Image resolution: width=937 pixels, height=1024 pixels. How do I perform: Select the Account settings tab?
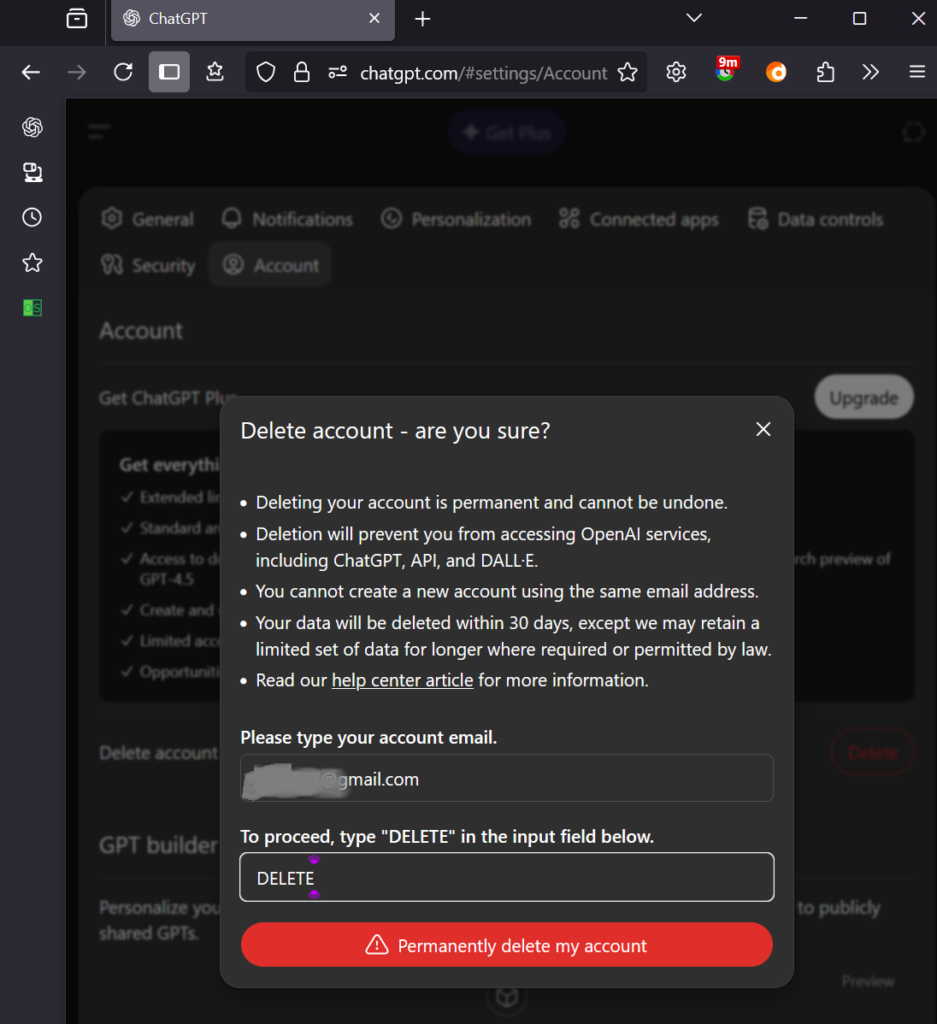point(270,265)
